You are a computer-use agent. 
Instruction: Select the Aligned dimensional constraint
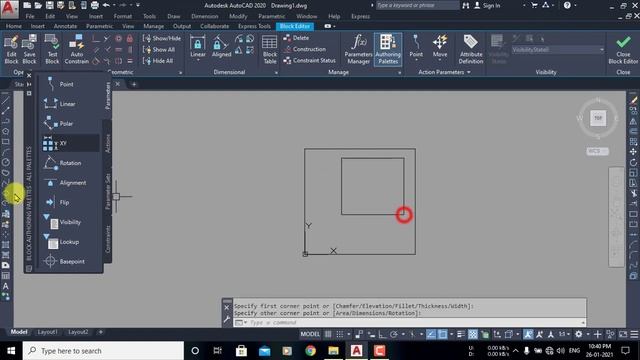pos(221,46)
